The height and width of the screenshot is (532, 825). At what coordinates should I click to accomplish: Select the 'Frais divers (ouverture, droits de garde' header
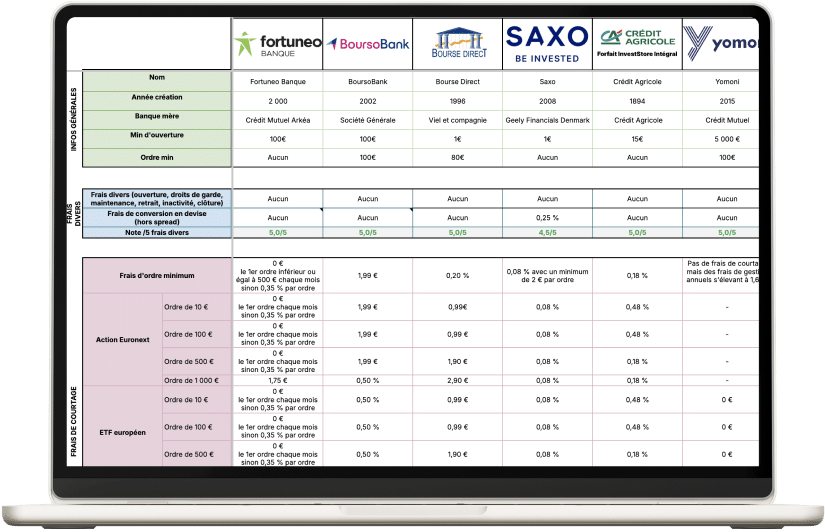[157, 198]
